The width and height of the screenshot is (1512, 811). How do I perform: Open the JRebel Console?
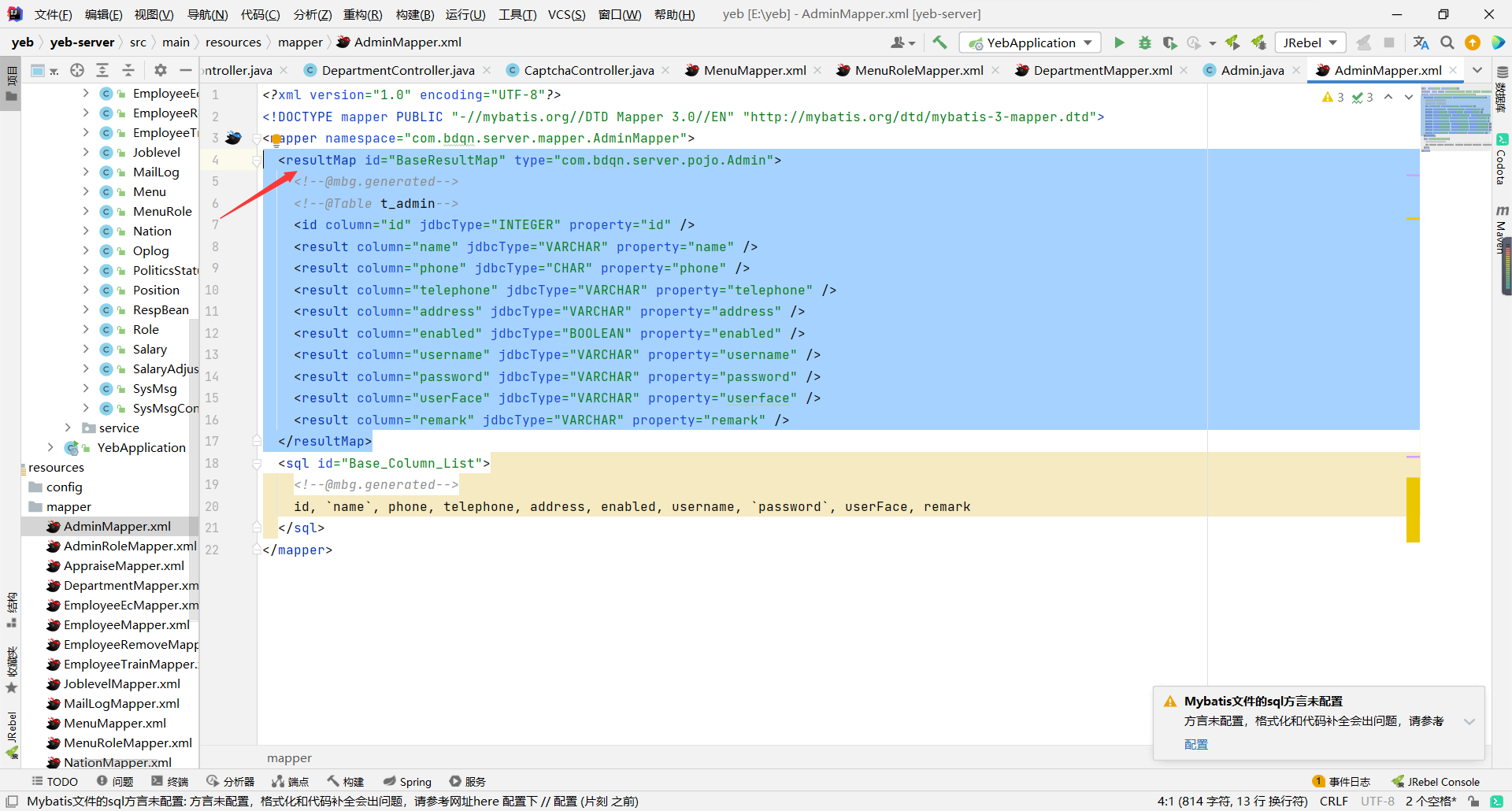click(x=1436, y=782)
